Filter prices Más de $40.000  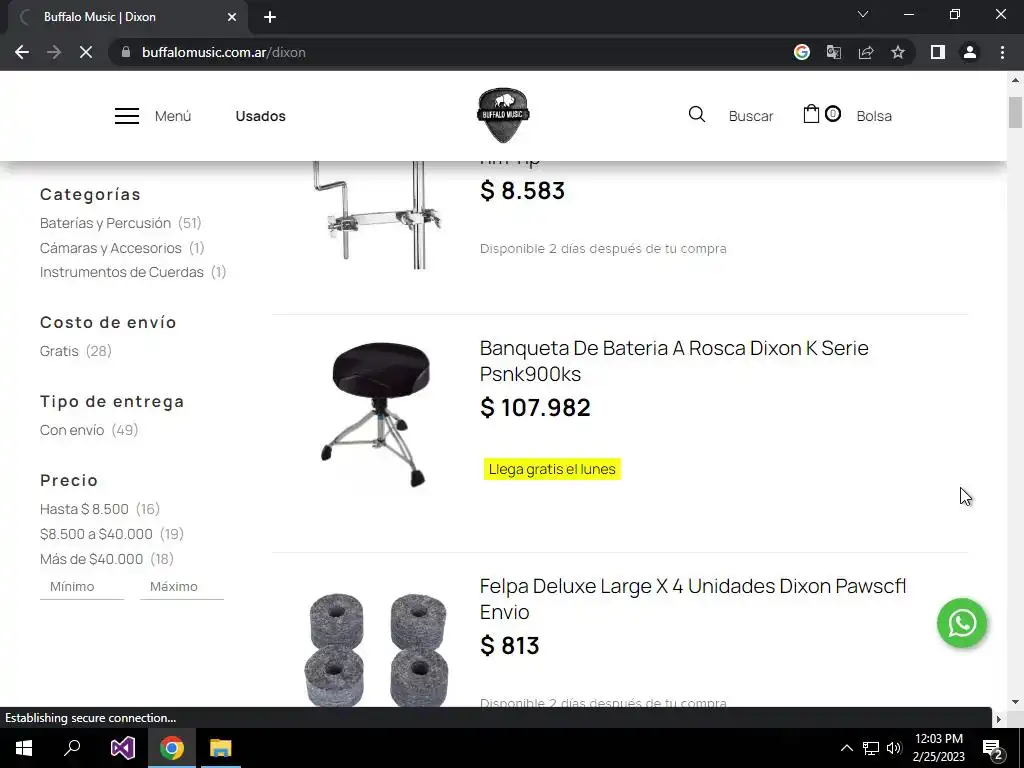click(x=91, y=559)
